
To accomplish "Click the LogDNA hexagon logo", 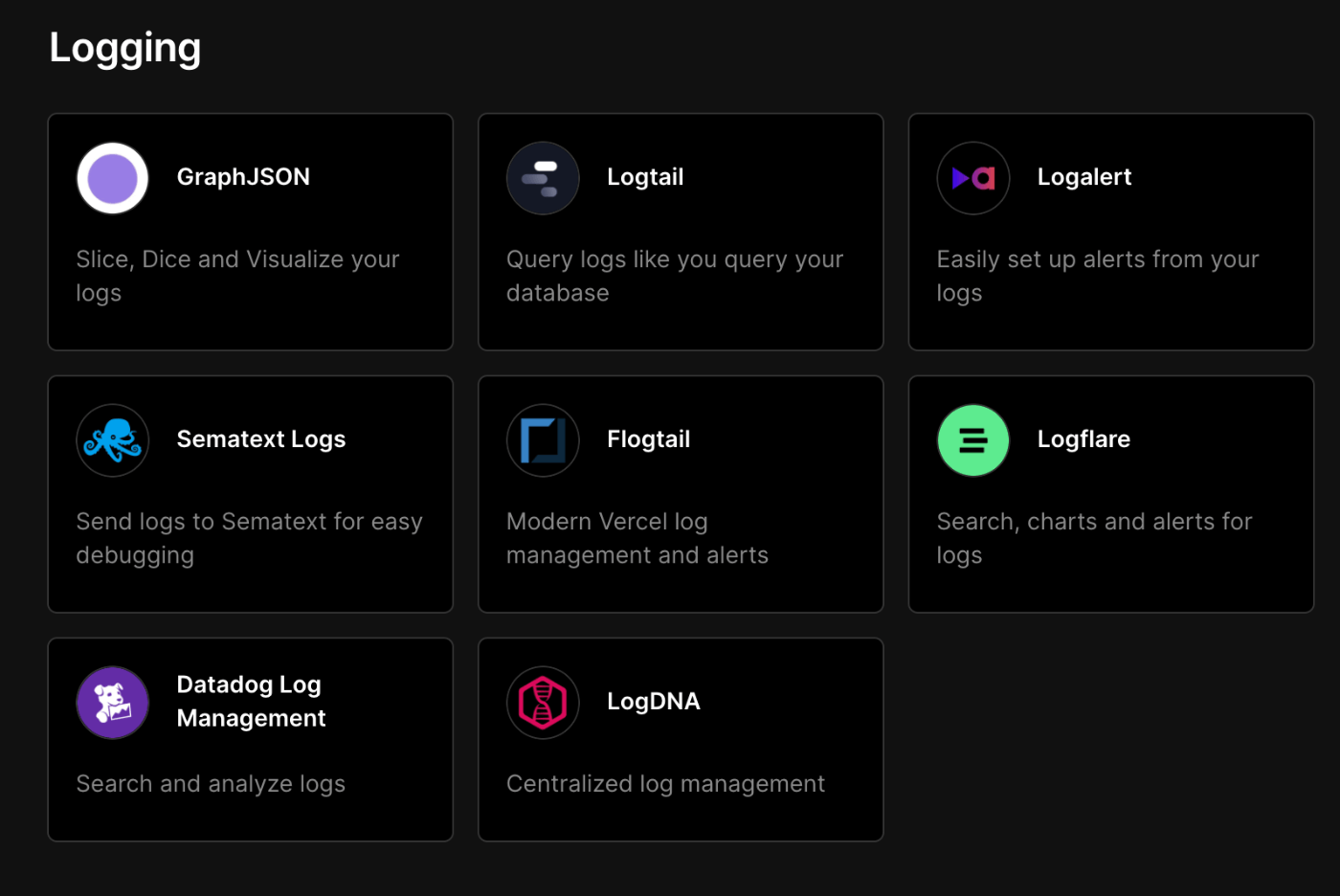I will (543, 703).
